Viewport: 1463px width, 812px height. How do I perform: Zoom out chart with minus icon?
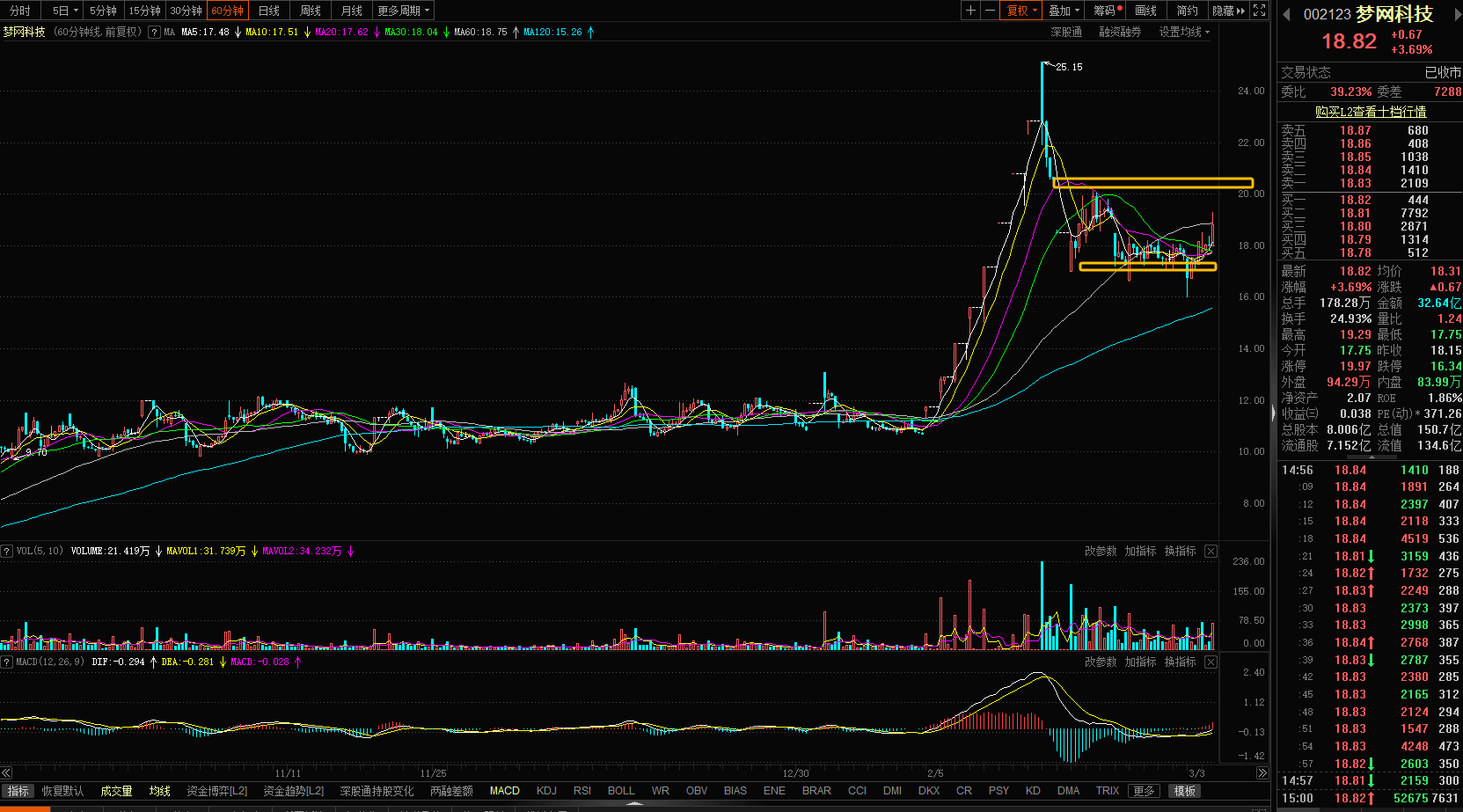point(990,11)
